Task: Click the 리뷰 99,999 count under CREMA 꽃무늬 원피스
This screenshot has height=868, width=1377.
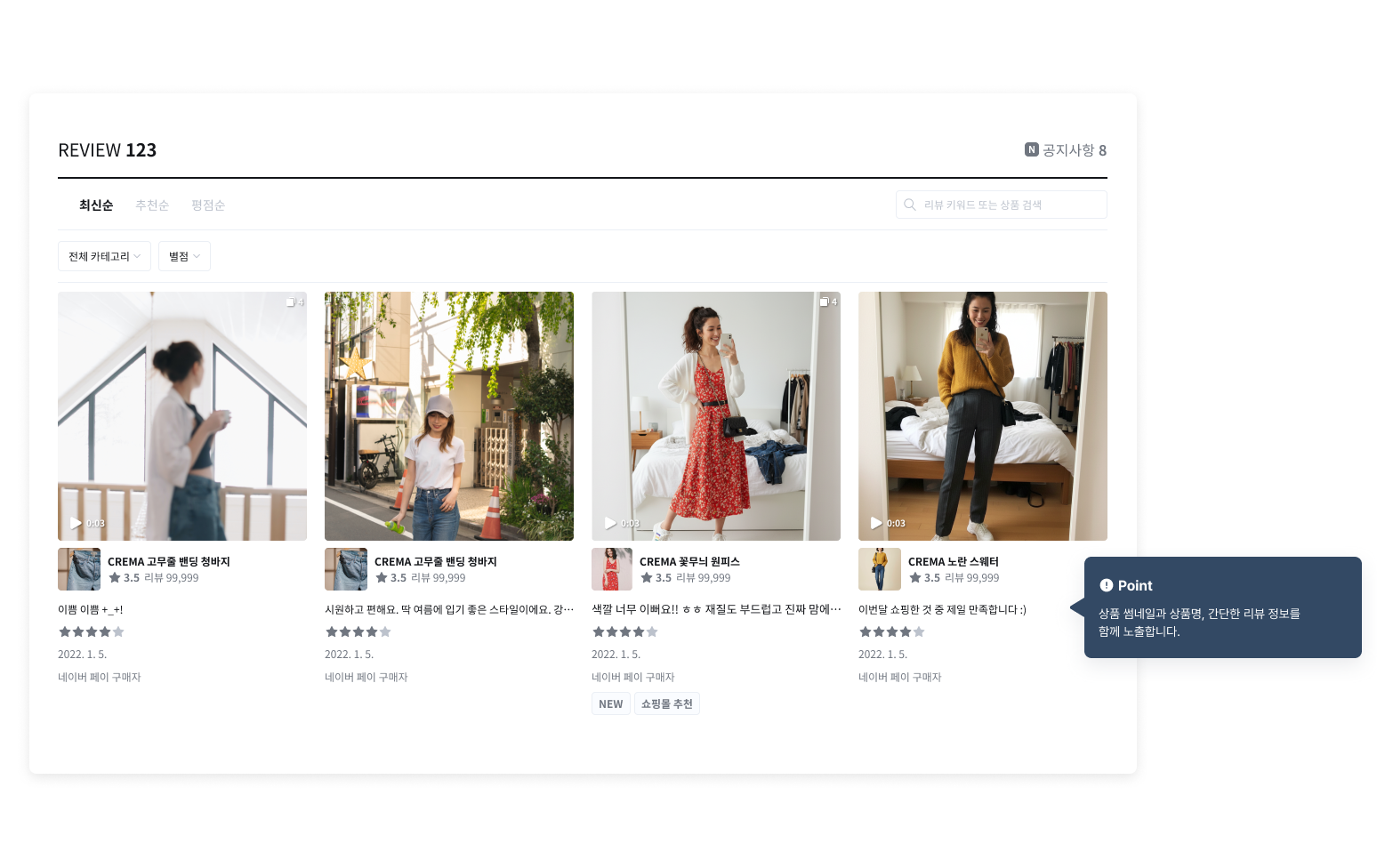Action: pyautogui.click(x=704, y=578)
